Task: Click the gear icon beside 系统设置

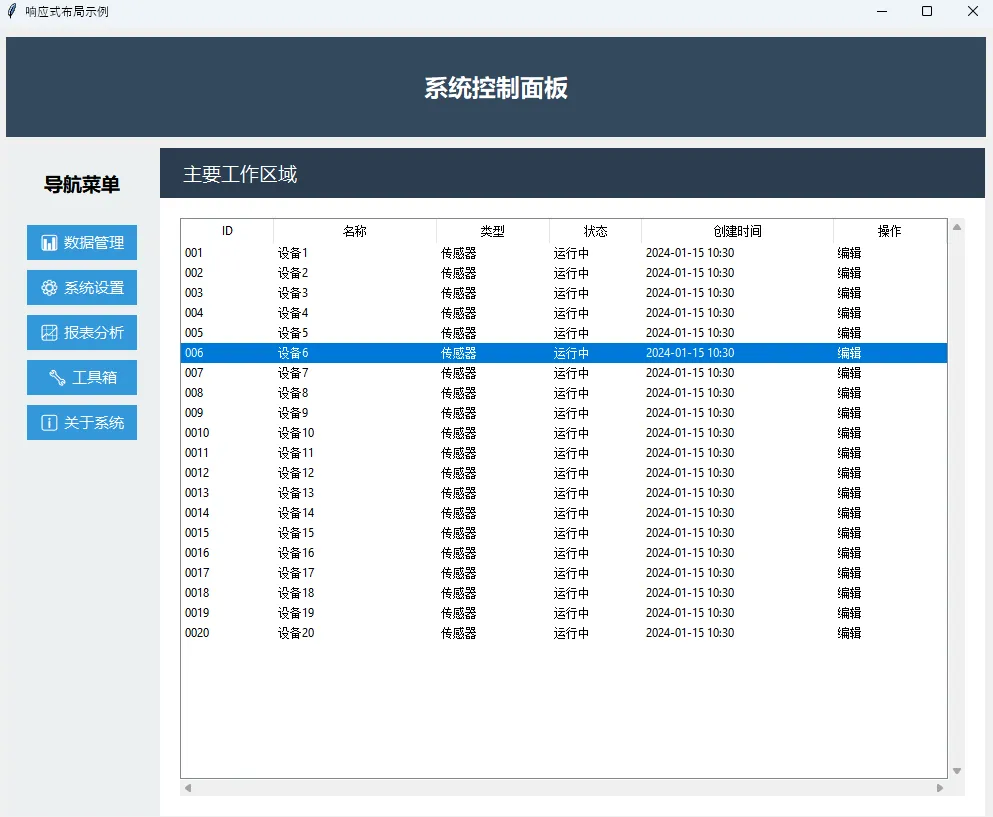Action: point(49,288)
